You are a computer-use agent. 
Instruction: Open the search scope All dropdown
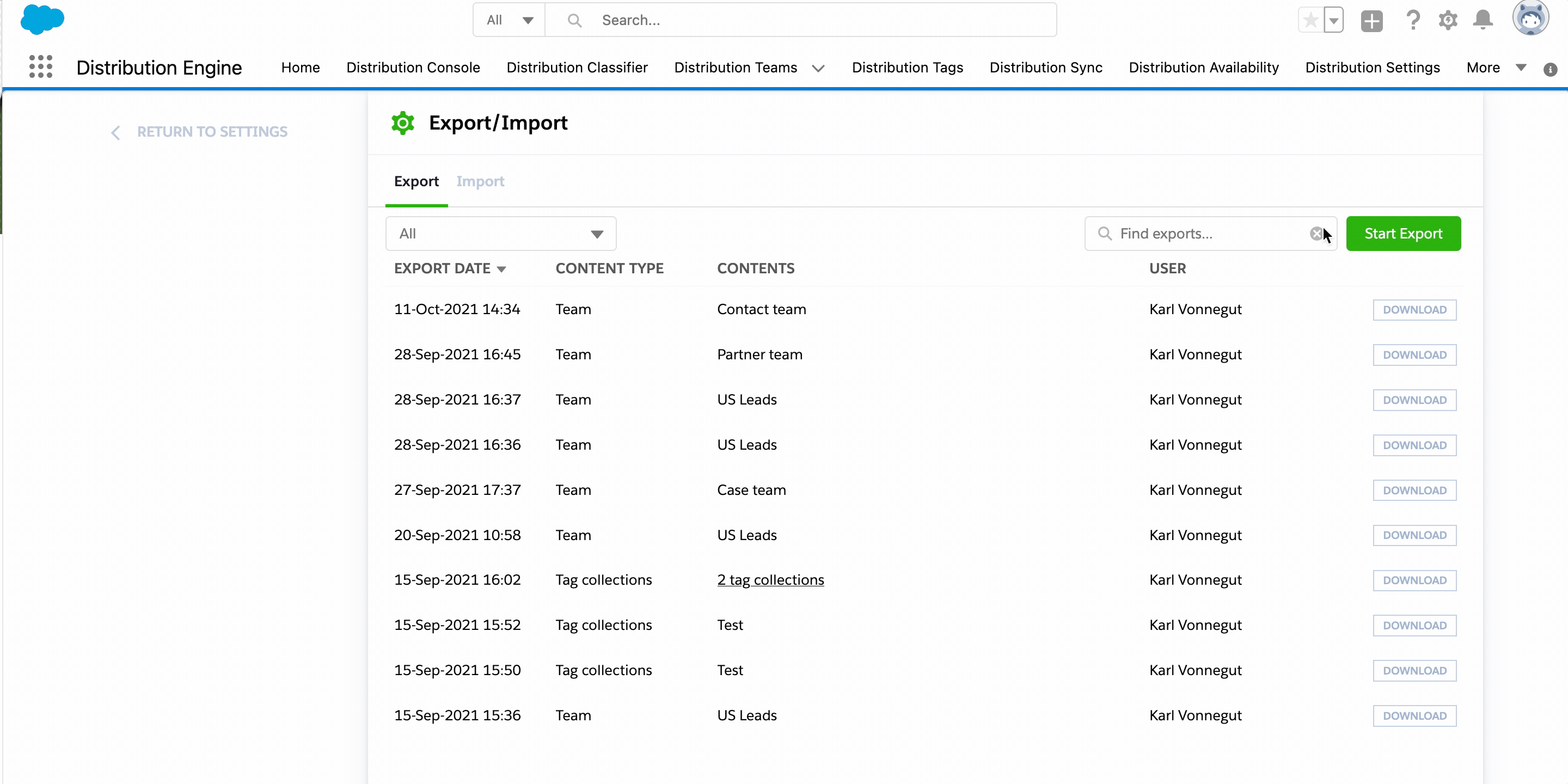(510, 20)
